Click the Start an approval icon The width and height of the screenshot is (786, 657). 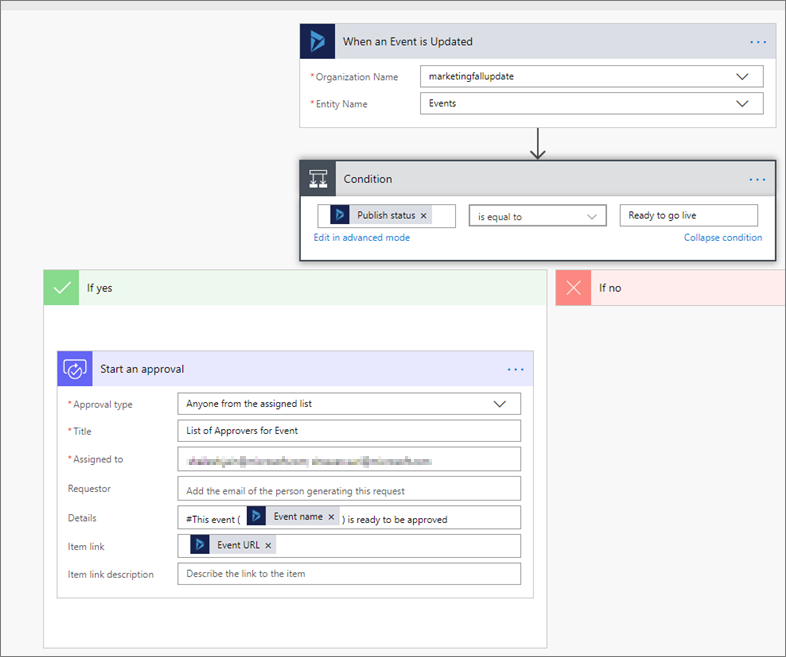[x=75, y=369]
